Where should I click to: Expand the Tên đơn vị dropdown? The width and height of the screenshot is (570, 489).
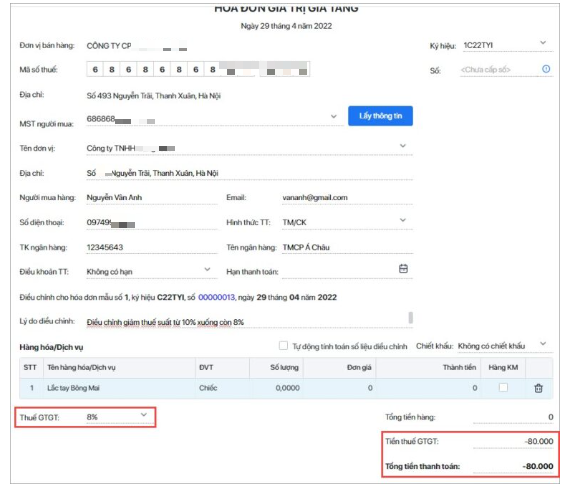pos(402,146)
